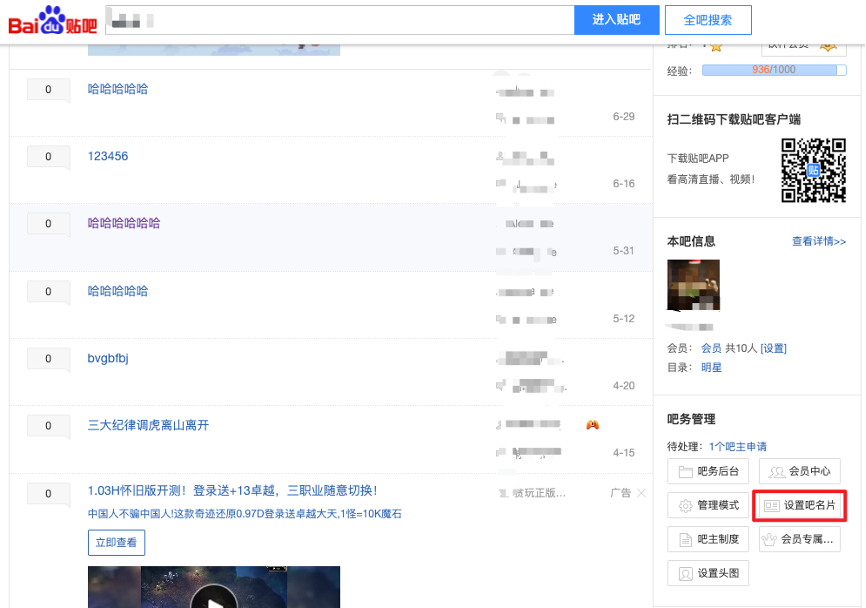Open the post titled 123456
Screen dimensions: 866x608
click(108, 157)
